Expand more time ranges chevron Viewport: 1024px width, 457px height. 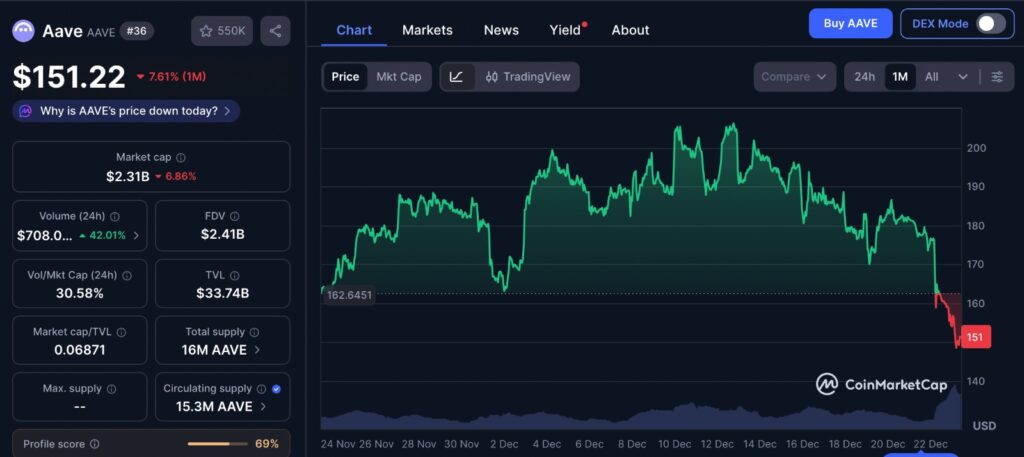pos(963,77)
